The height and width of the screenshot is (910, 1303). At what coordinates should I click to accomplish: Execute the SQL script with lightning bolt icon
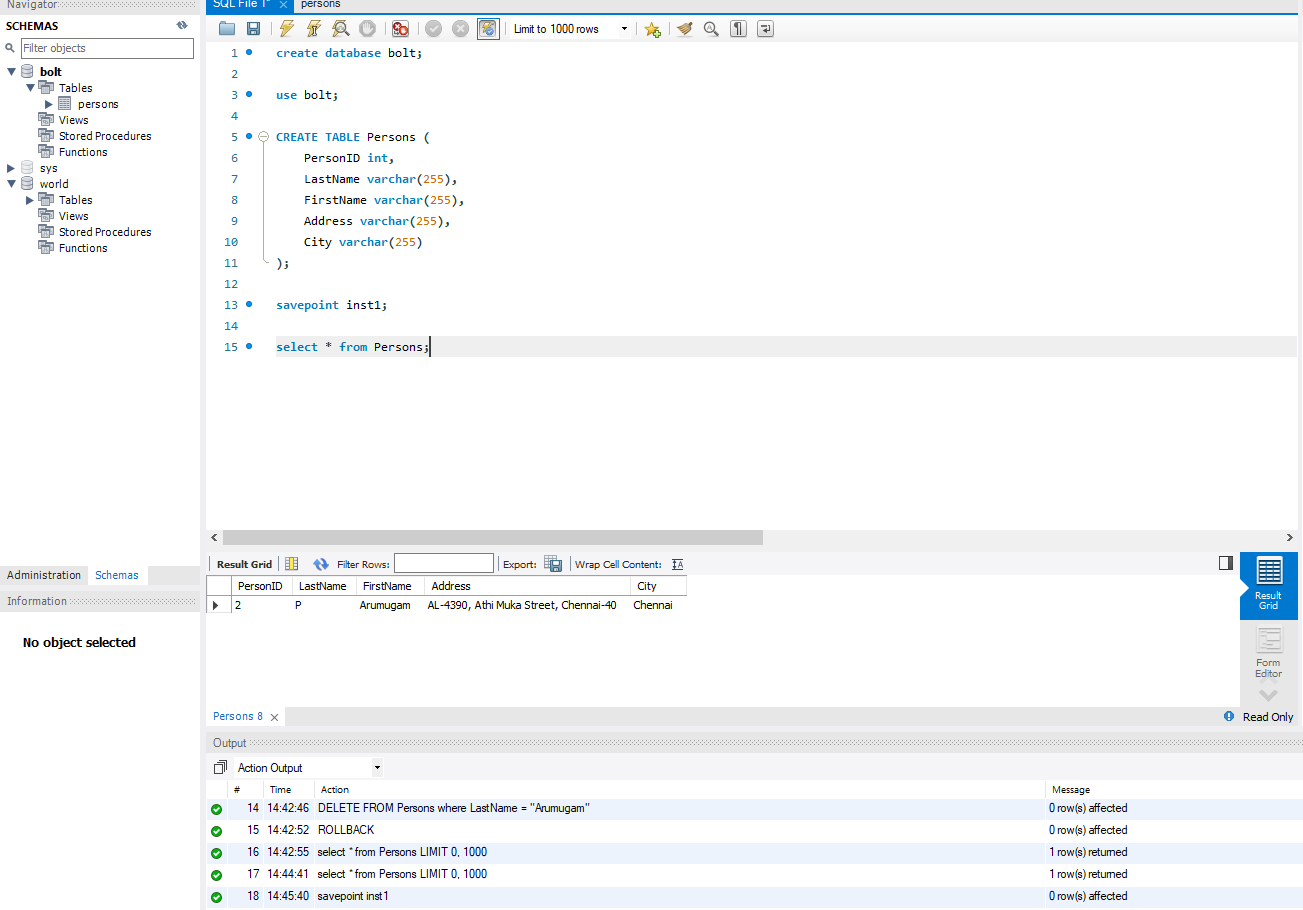click(x=287, y=28)
